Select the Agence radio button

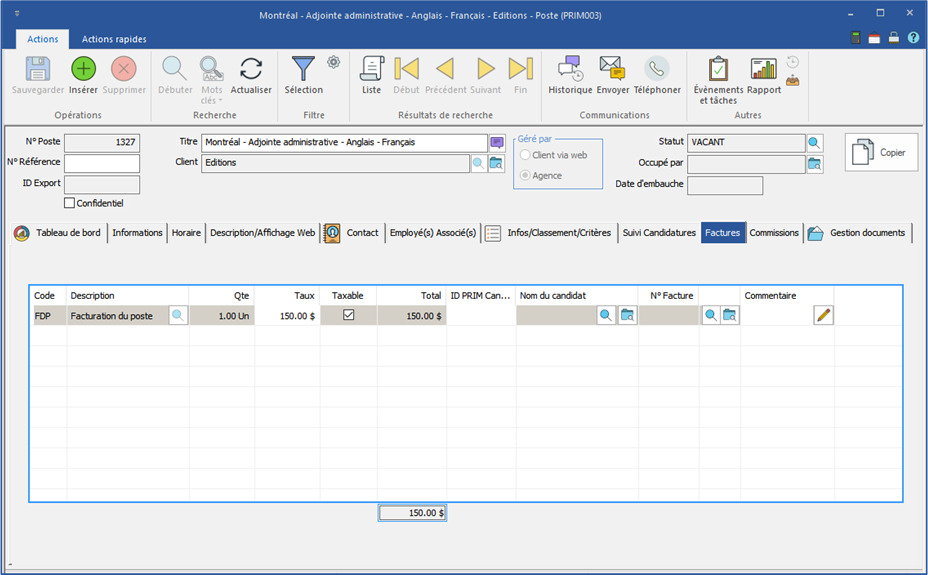click(x=525, y=176)
